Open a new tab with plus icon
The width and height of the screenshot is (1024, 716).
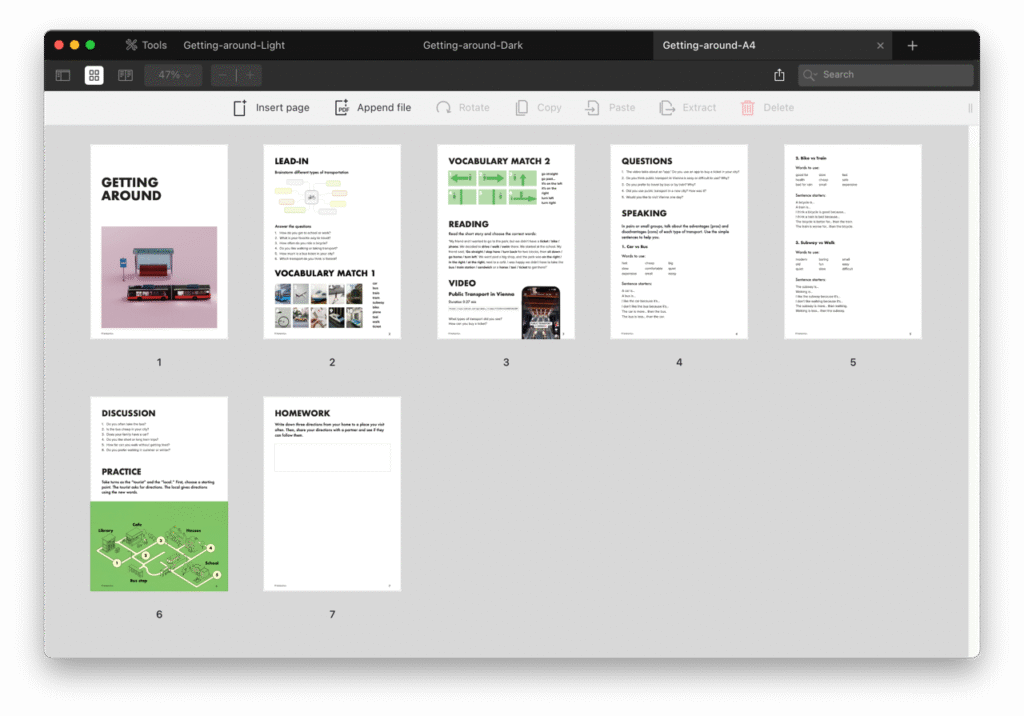[x=912, y=46]
